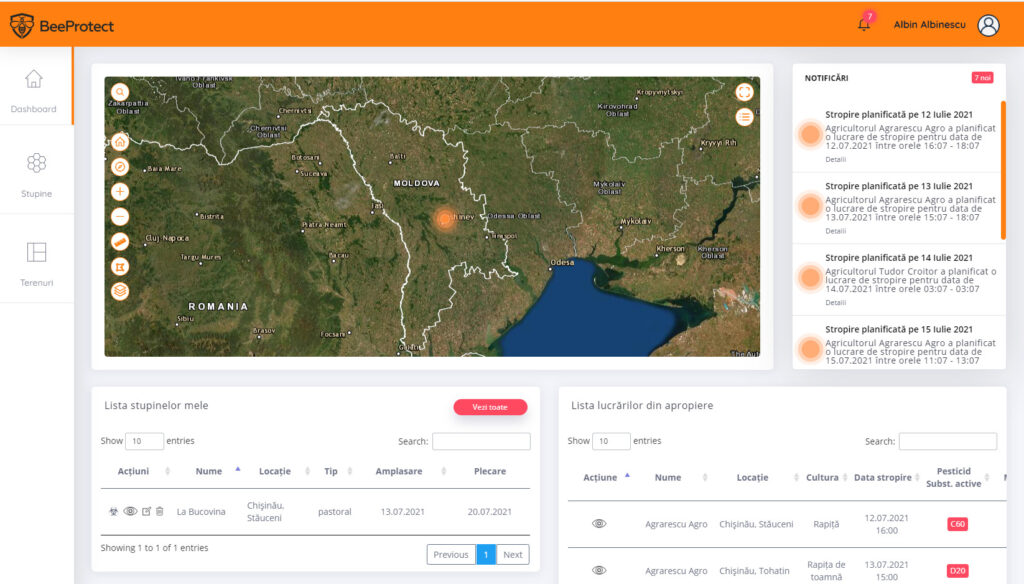
Task: Click the pastoral type cell
Action: click(334, 511)
